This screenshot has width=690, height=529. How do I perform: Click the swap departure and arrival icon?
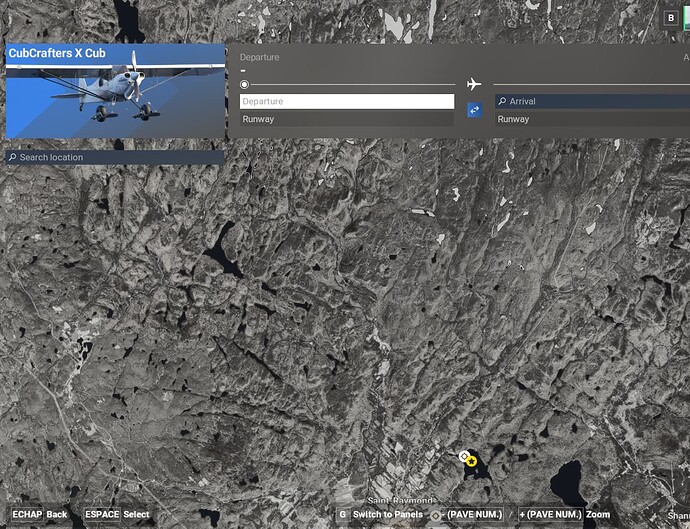474,110
